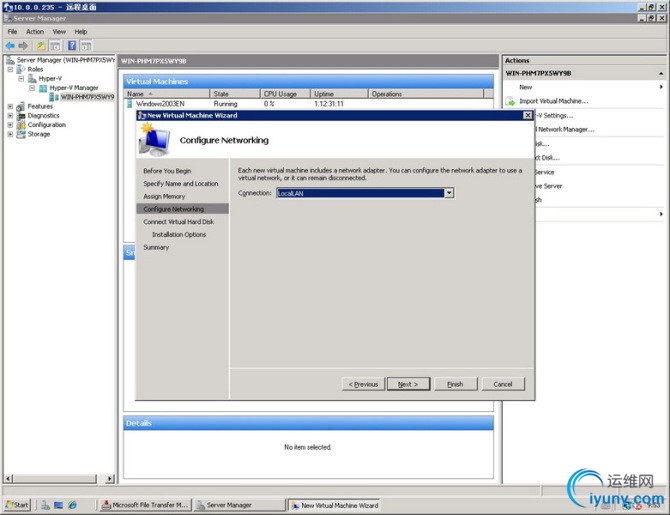
Task: Click the up-one-level folder icon
Action: point(41,46)
